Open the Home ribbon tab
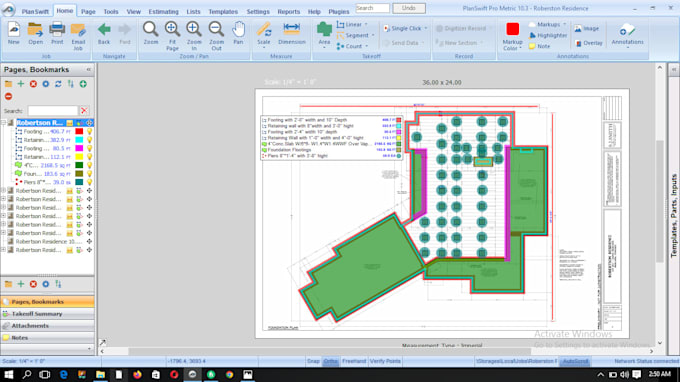The width and height of the screenshot is (680, 382). click(x=65, y=11)
